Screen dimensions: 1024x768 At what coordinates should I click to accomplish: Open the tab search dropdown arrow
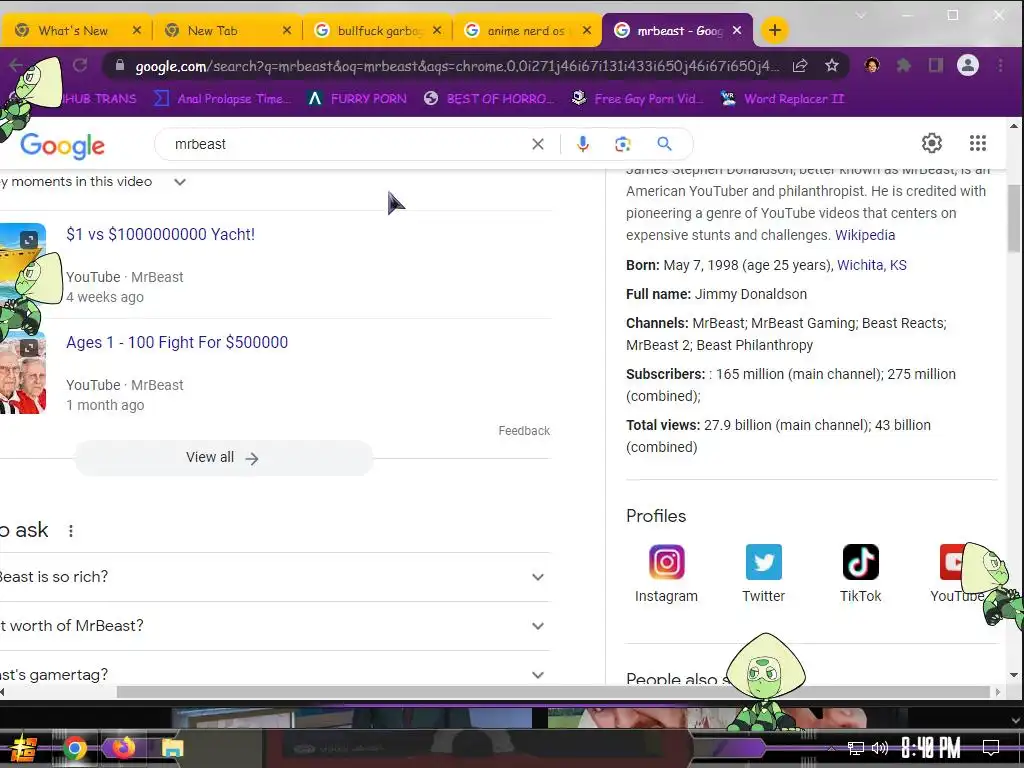(861, 16)
